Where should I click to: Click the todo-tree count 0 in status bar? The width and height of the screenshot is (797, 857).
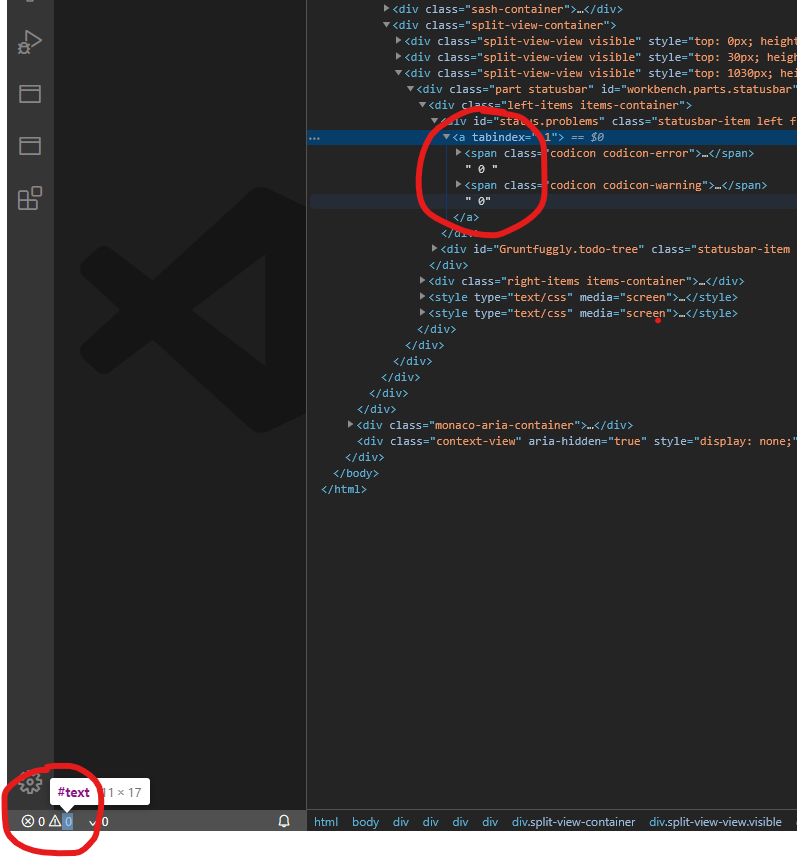click(x=105, y=821)
